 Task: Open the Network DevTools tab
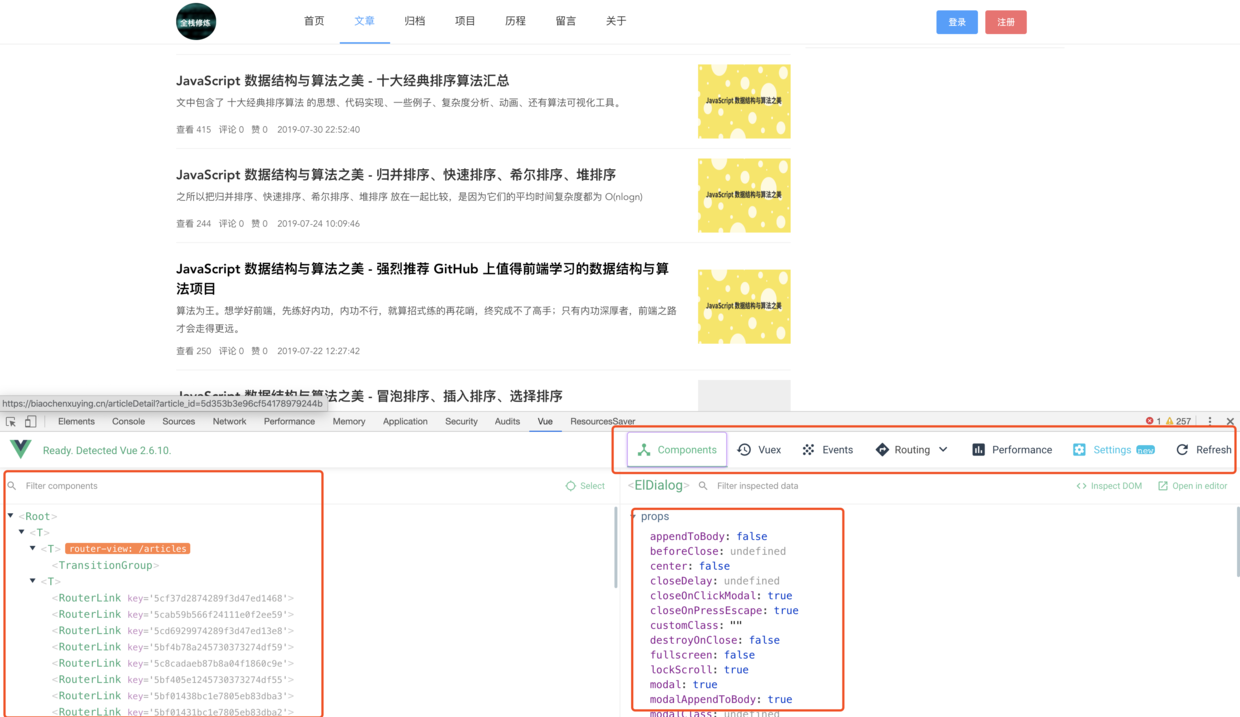[229, 421]
